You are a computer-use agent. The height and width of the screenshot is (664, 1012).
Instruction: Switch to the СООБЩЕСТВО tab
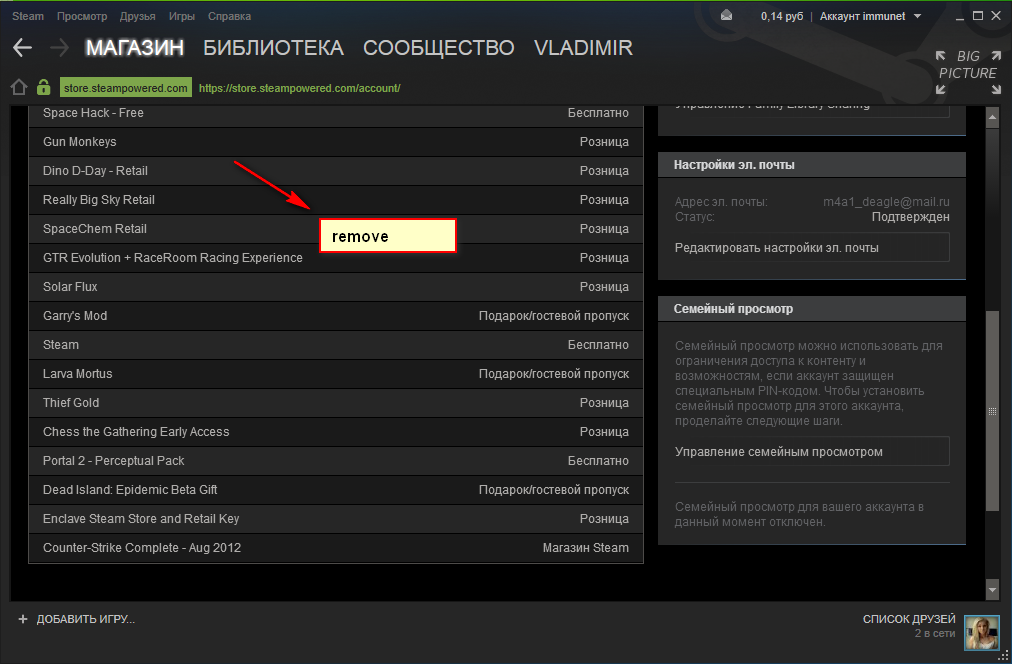[438, 48]
